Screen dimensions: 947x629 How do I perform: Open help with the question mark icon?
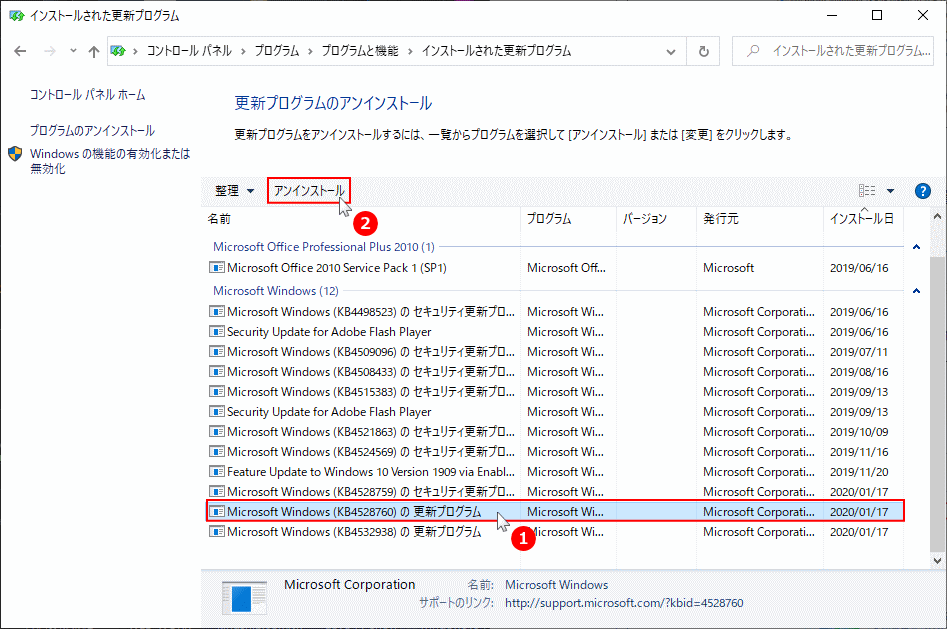pyautogui.click(x=922, y=191)
